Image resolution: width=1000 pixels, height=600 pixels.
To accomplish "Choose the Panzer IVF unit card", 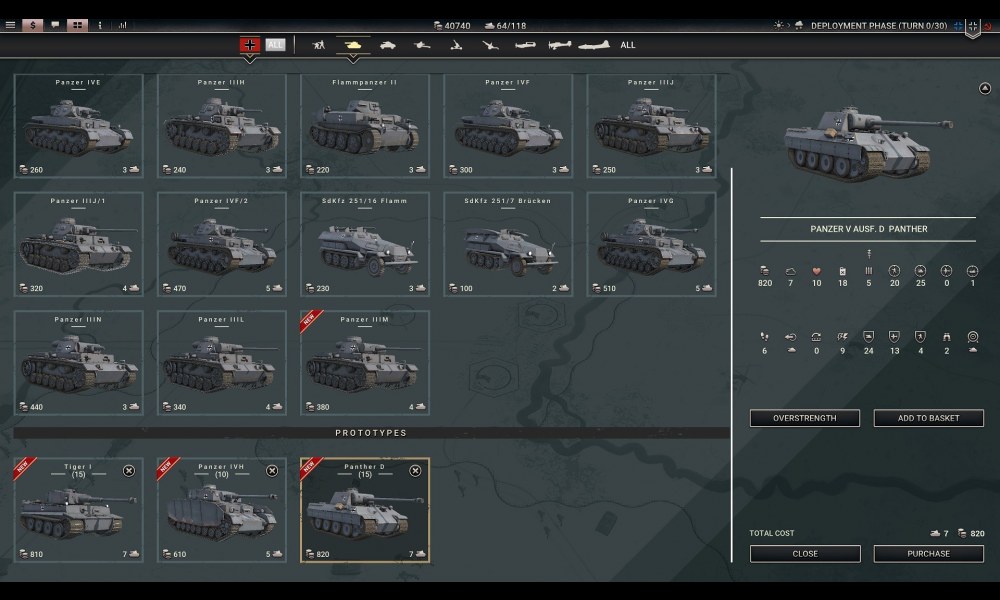I will pos(508,126).
